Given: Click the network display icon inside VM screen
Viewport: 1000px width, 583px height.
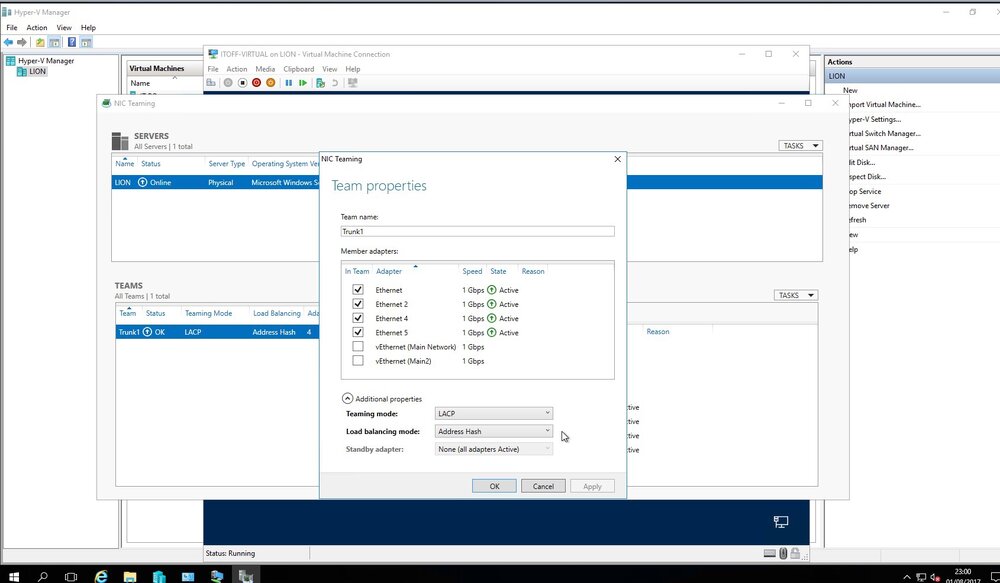Looking at the screenshot, I should click(x=781, y=522).
